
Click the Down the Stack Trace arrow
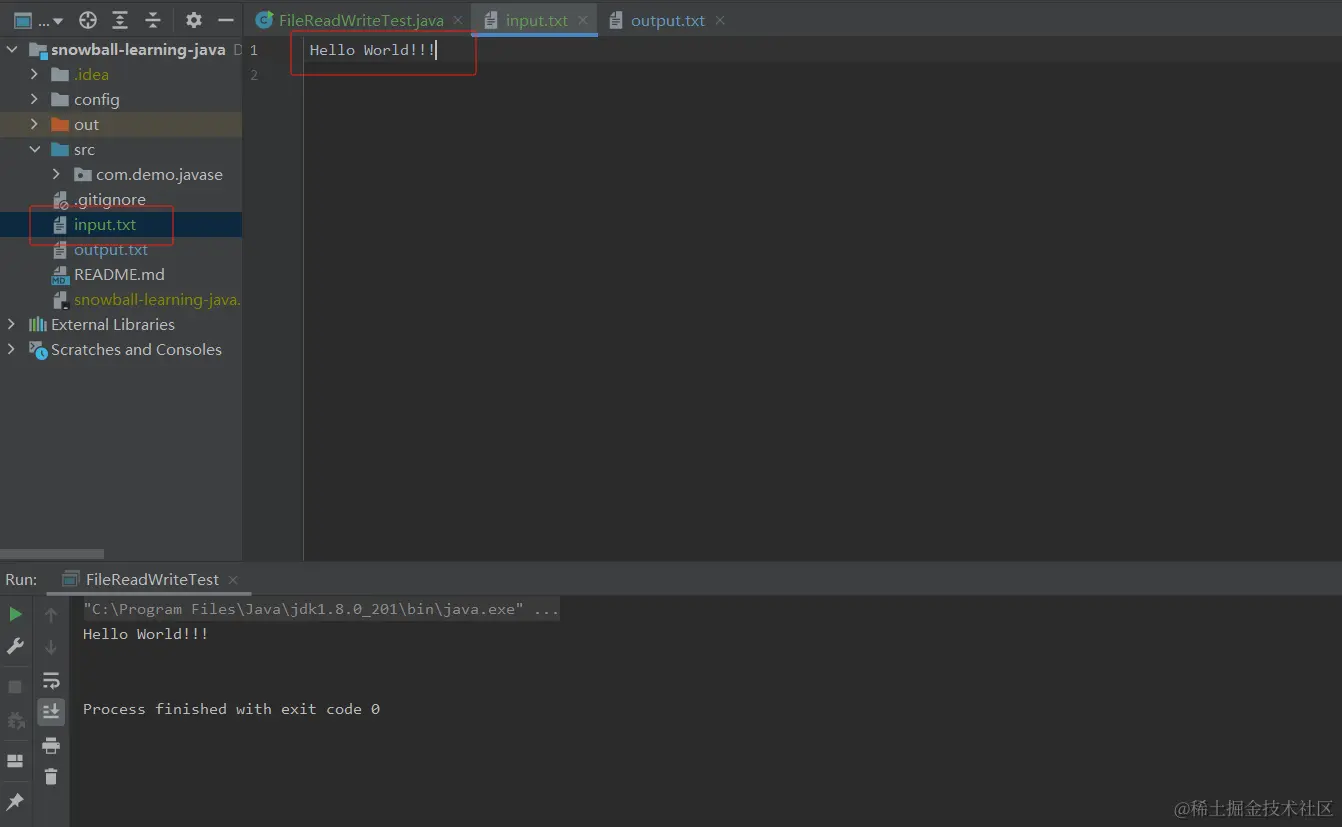click(51, 647)
